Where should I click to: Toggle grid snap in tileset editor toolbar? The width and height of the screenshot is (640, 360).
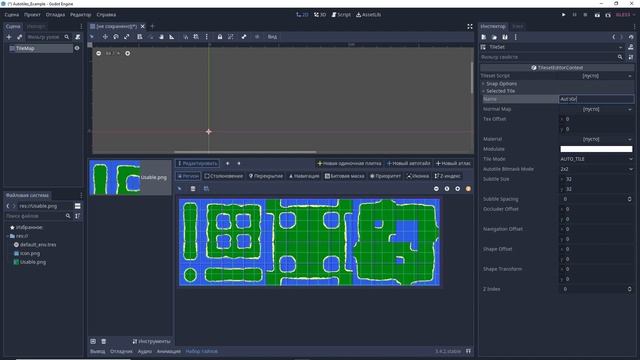[x=206, y=189]
